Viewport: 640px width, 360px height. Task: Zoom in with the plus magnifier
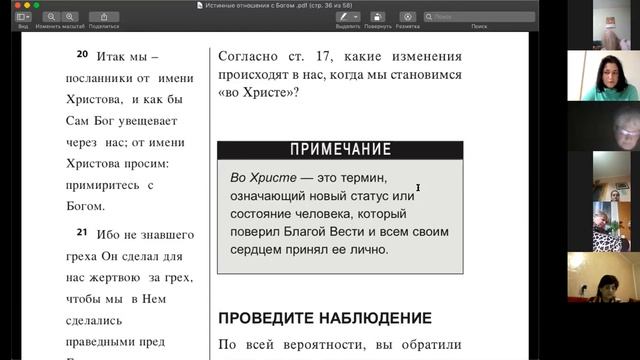(x=70, y=17)
